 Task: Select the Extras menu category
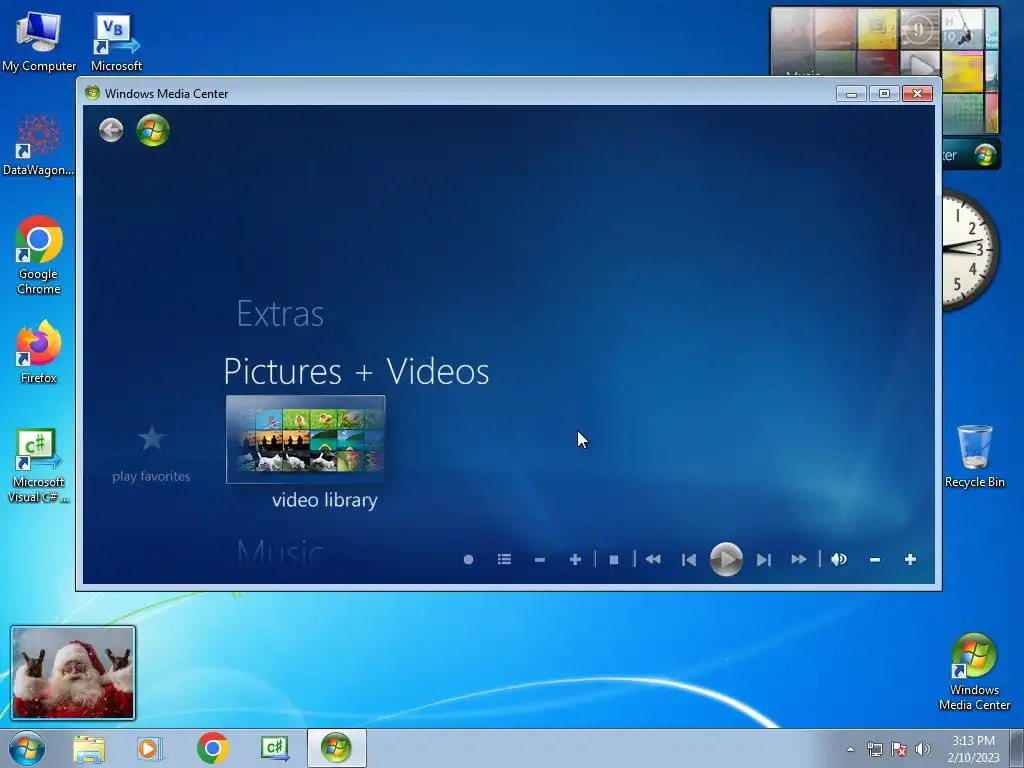280,313
